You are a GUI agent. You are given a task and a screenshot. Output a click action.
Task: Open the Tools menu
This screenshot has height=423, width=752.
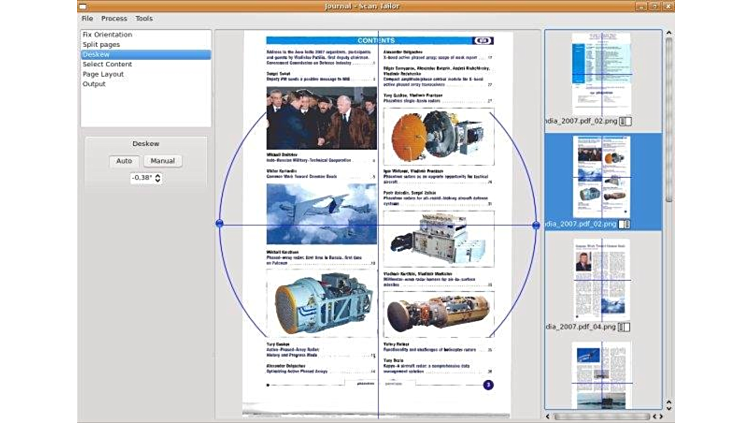(144, 18)
